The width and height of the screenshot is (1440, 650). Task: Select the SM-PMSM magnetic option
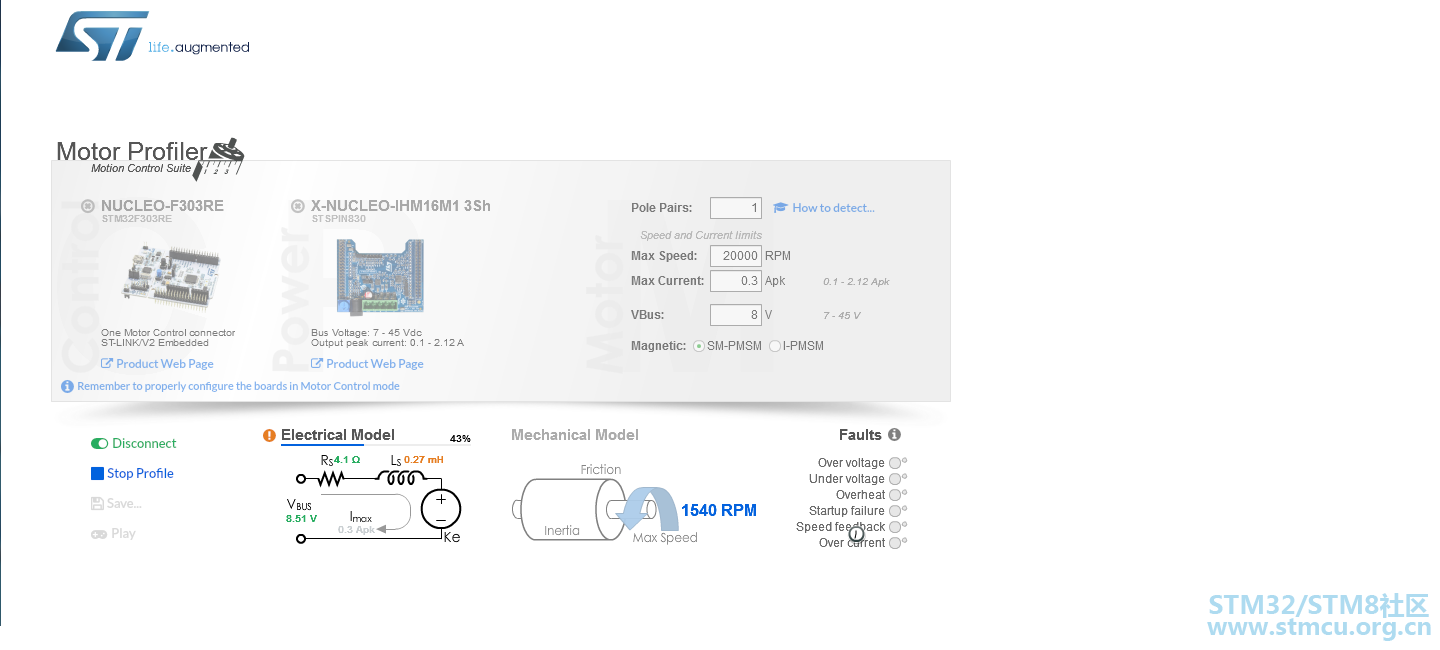pos(699,346)
